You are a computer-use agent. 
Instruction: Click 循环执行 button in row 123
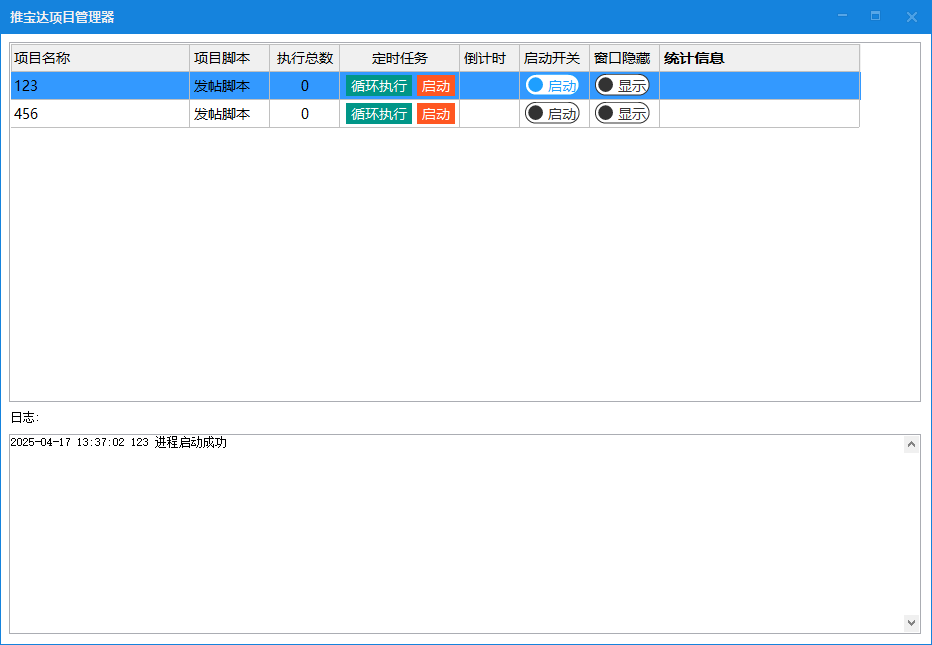[379, 86]
